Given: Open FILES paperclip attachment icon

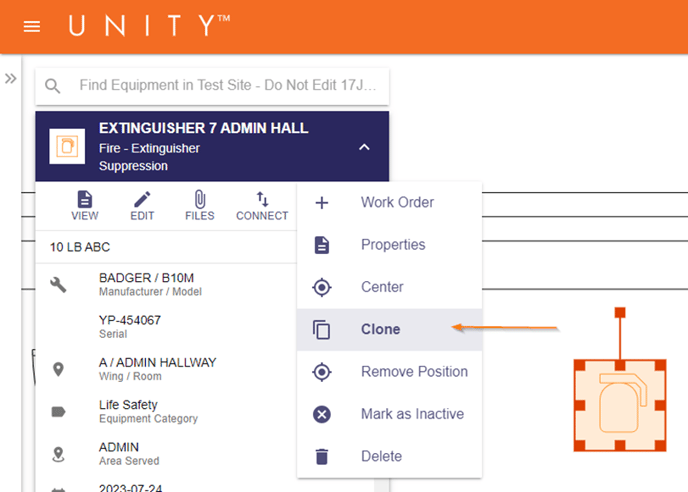Looking at the screenshot, I should pyautogui.click(x=200, y=199).
